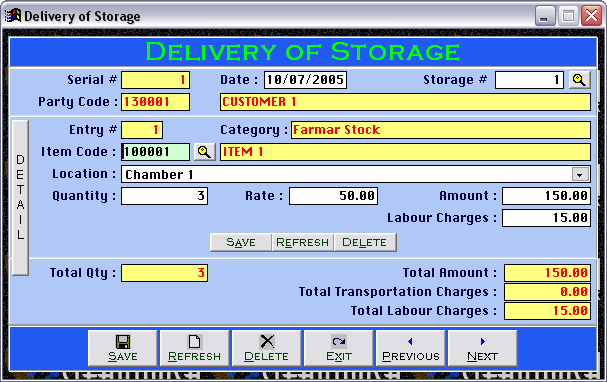Click the Serial # field

point(155,80)
